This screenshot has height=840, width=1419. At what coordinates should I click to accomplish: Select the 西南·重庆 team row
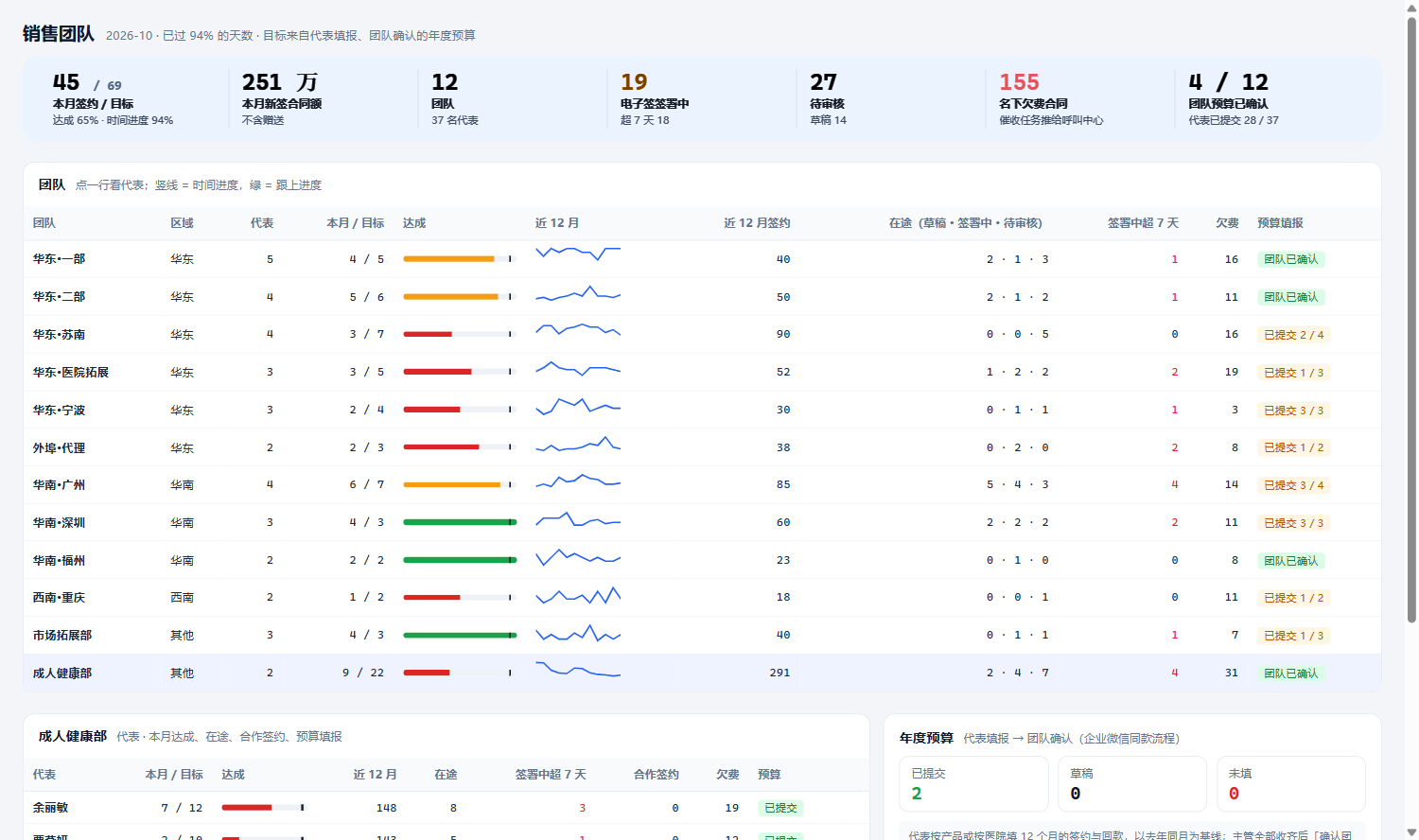[x=702, y=598]
